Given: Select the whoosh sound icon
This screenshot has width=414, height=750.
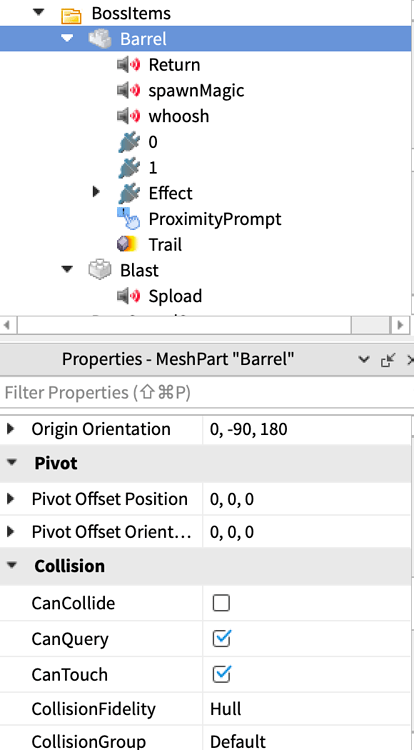Looking at the screenshot, I should tap(129, 116).
